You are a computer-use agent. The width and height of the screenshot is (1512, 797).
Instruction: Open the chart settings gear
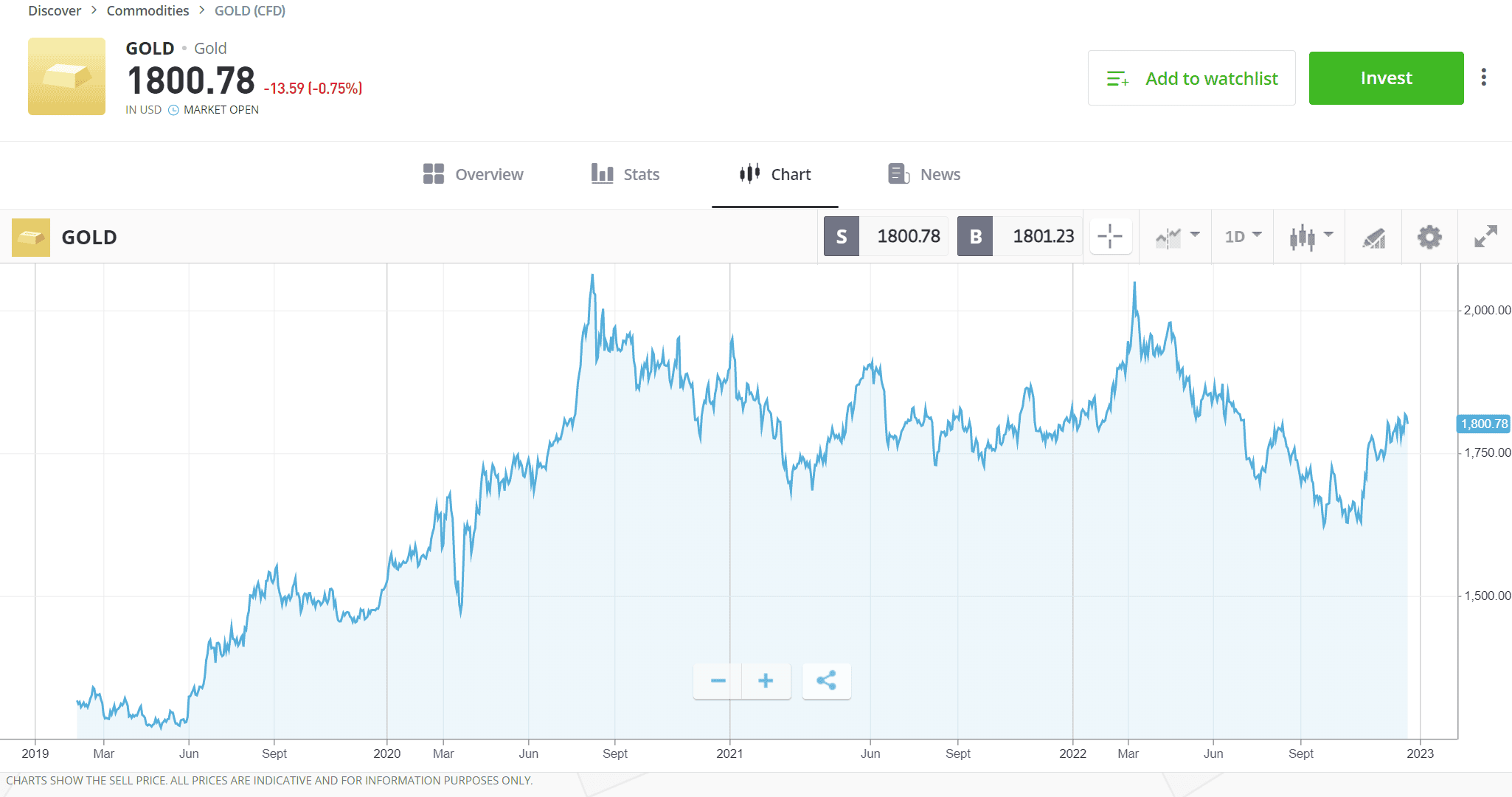click(1429, 237)
